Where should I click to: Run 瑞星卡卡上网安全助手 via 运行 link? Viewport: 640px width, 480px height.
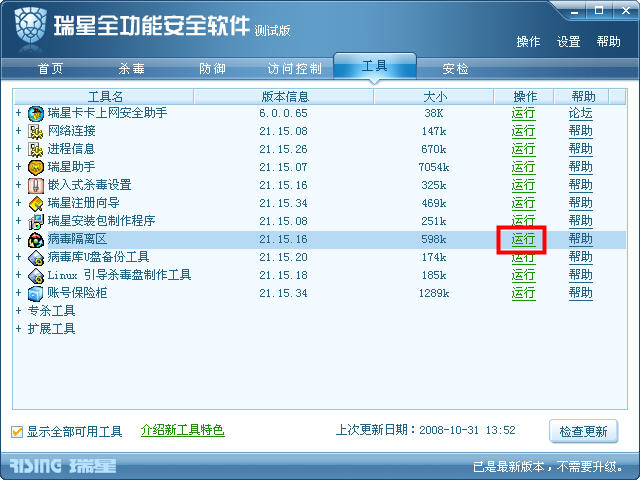(x=523, y=113)
